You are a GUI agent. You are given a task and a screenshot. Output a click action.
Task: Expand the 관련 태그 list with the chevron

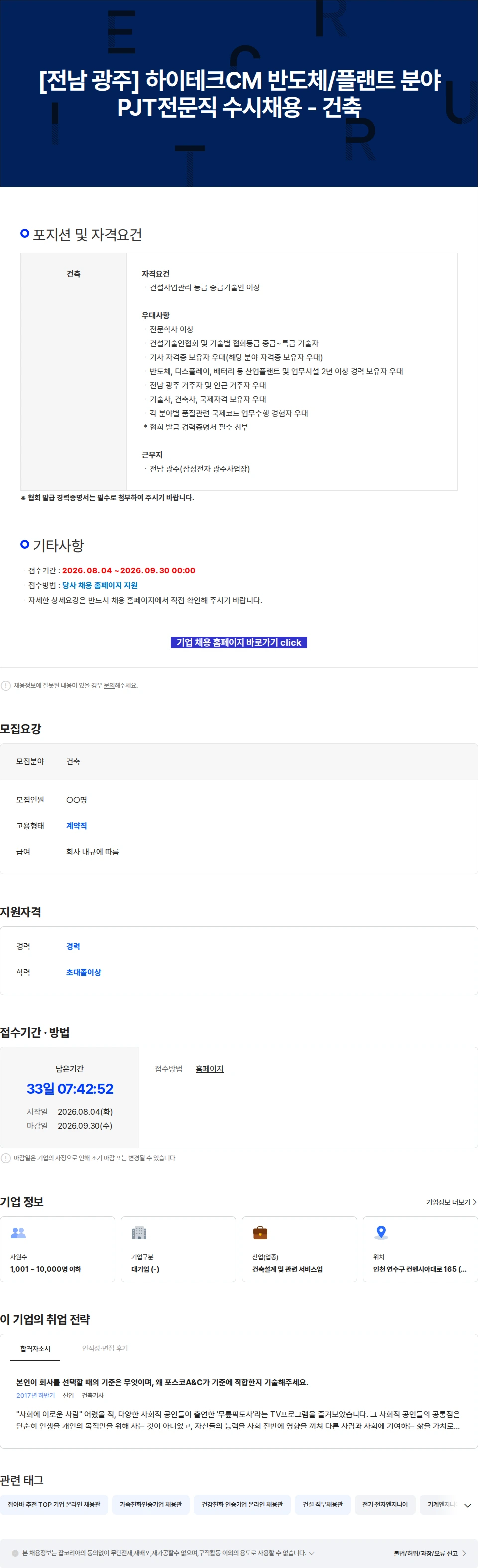tap(467, 1505)
